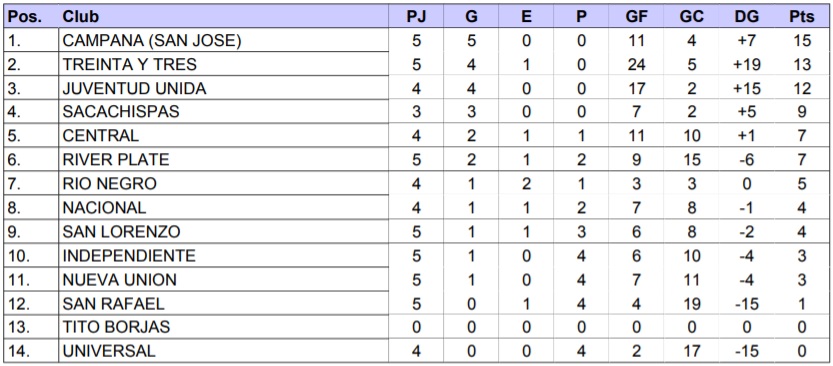This screenshot has height=366, width=833.
Task: Select the Pts column header
Action: pos(801,16)
